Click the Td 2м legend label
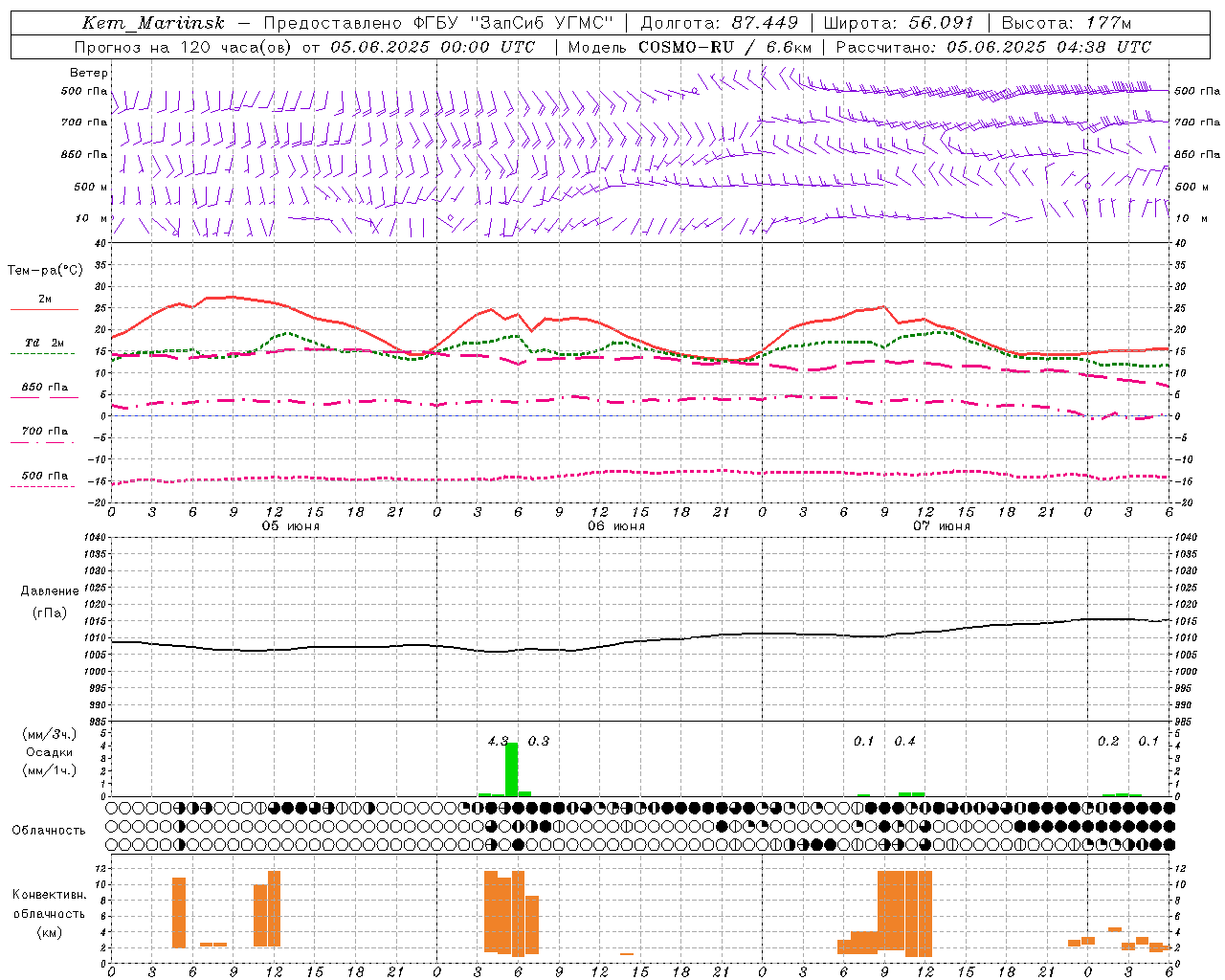 [x=45, y=343]
